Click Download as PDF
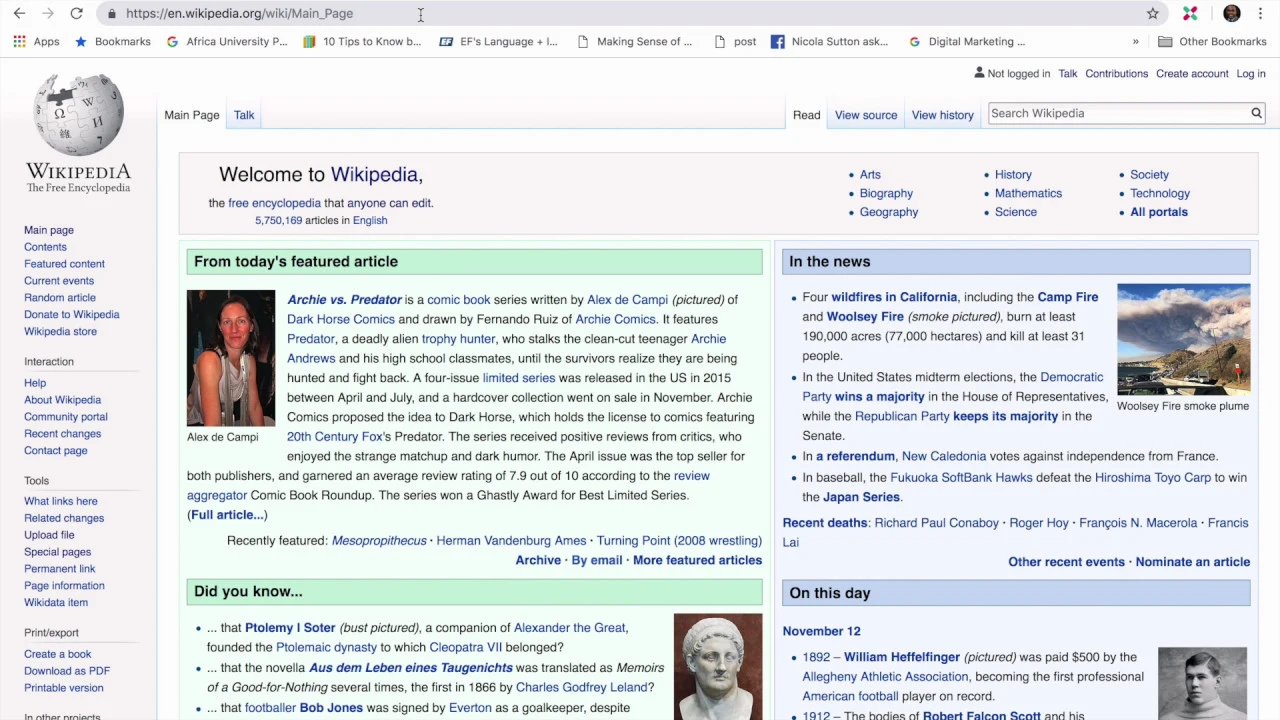 (67, 671)
